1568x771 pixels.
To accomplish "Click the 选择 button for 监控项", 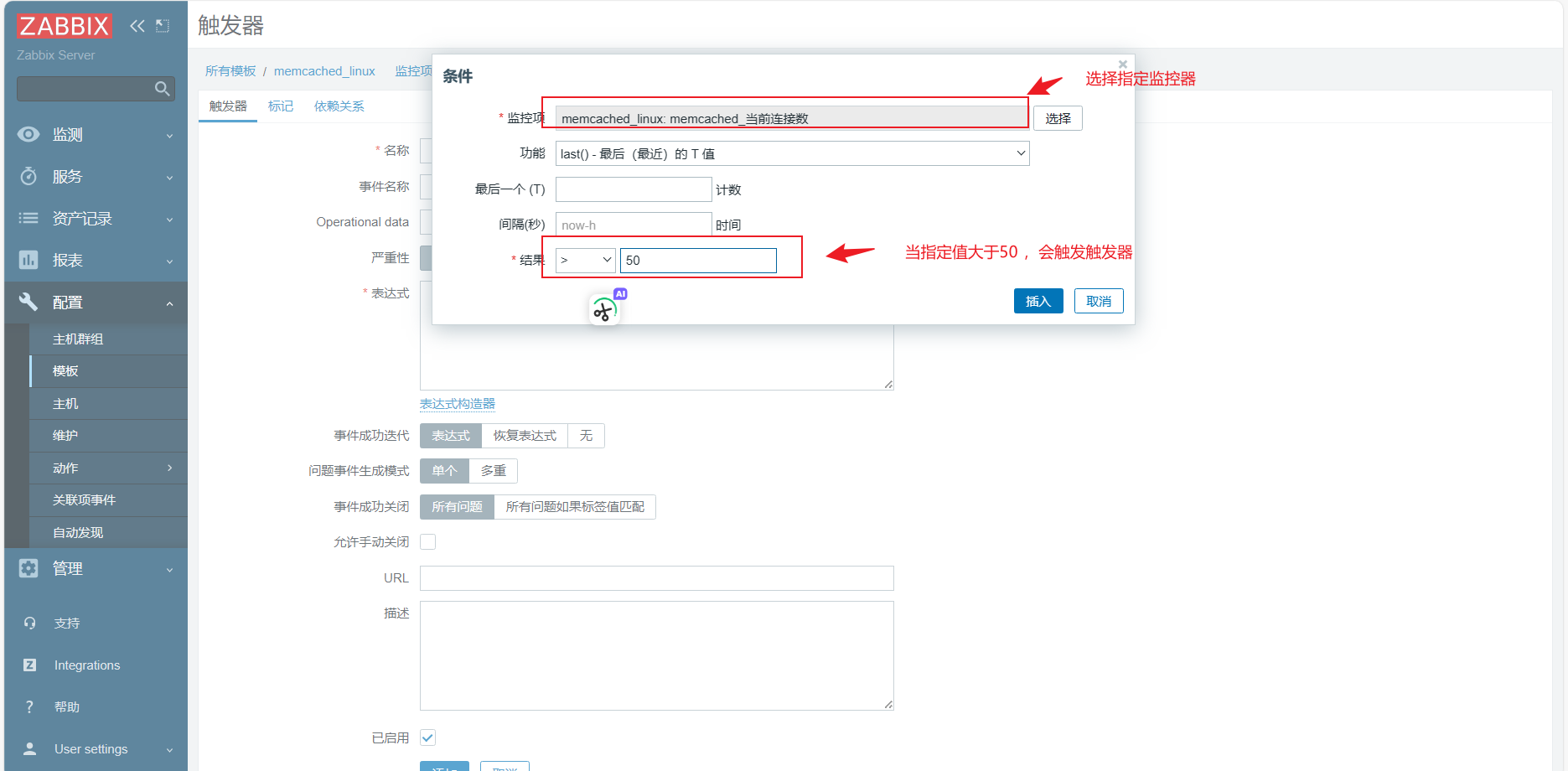I will coord(1058,118).
